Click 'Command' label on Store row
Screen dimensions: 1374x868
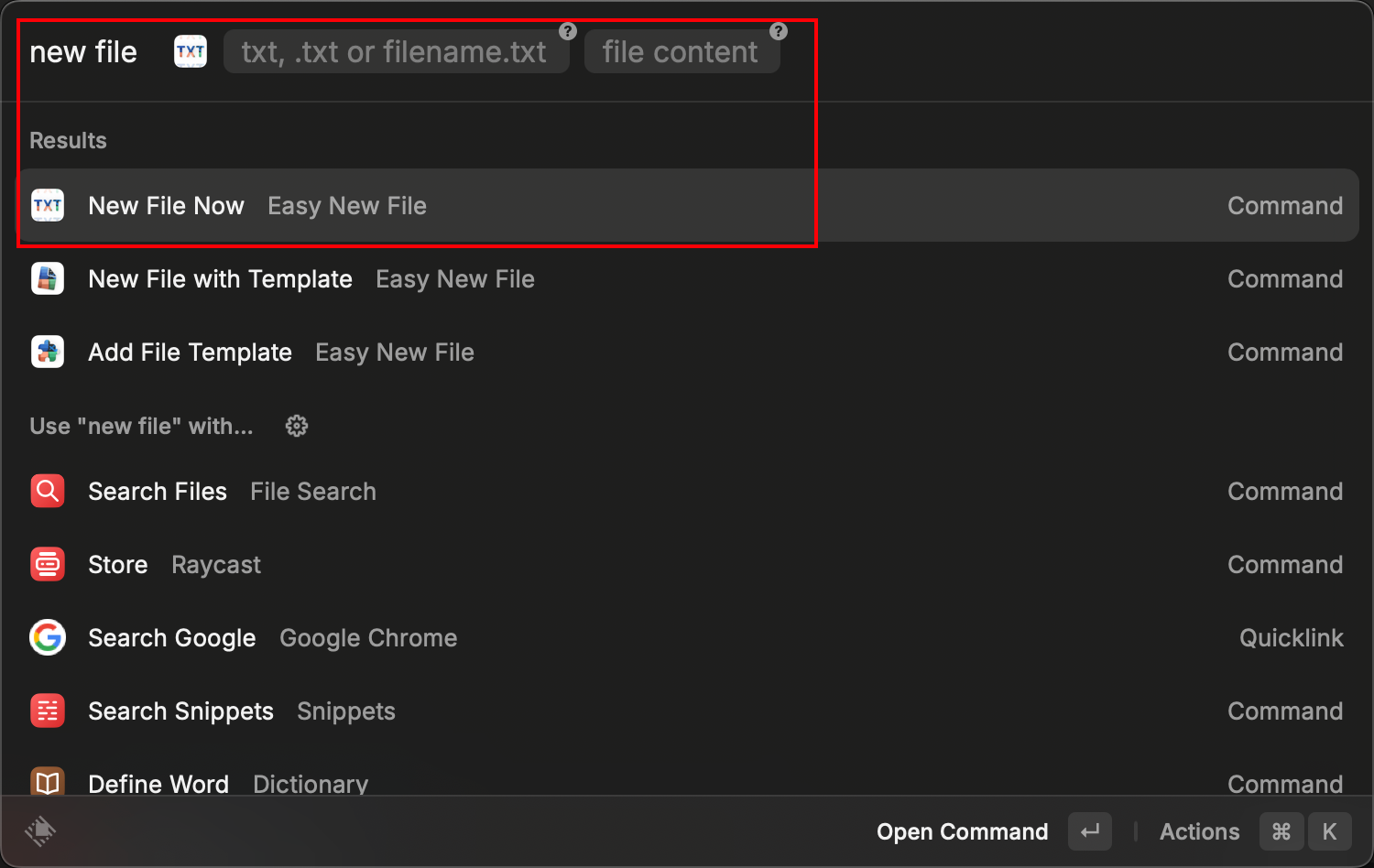coord(1285,565)
